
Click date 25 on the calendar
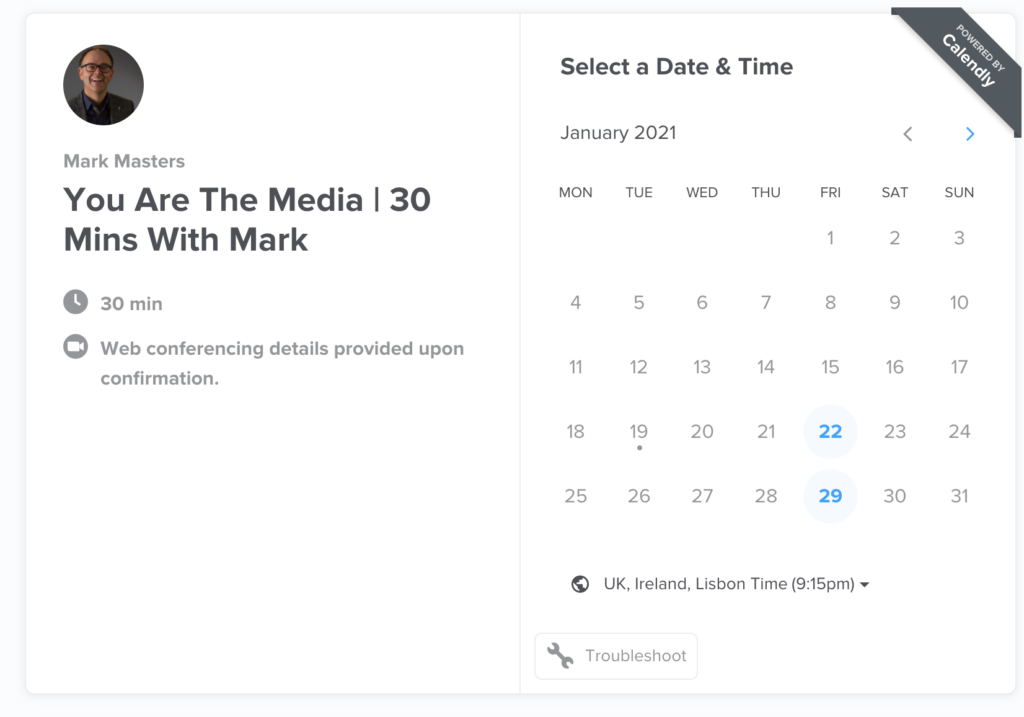tap(575, 496)
